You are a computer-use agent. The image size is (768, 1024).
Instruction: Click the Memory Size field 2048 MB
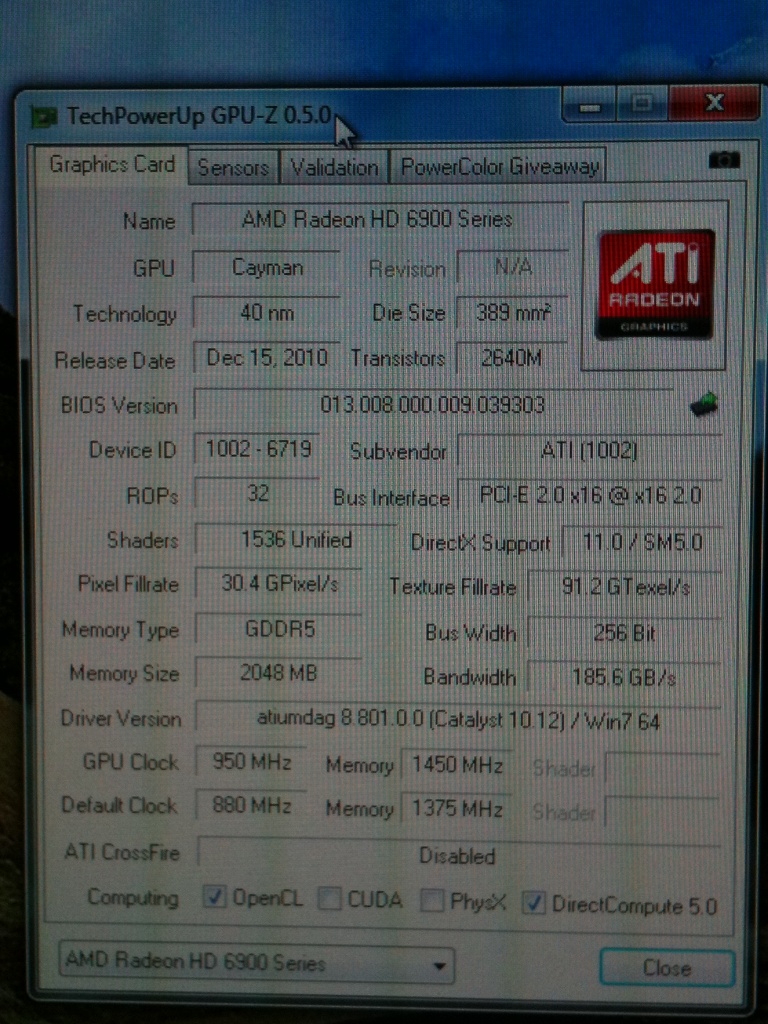(279, 673)
